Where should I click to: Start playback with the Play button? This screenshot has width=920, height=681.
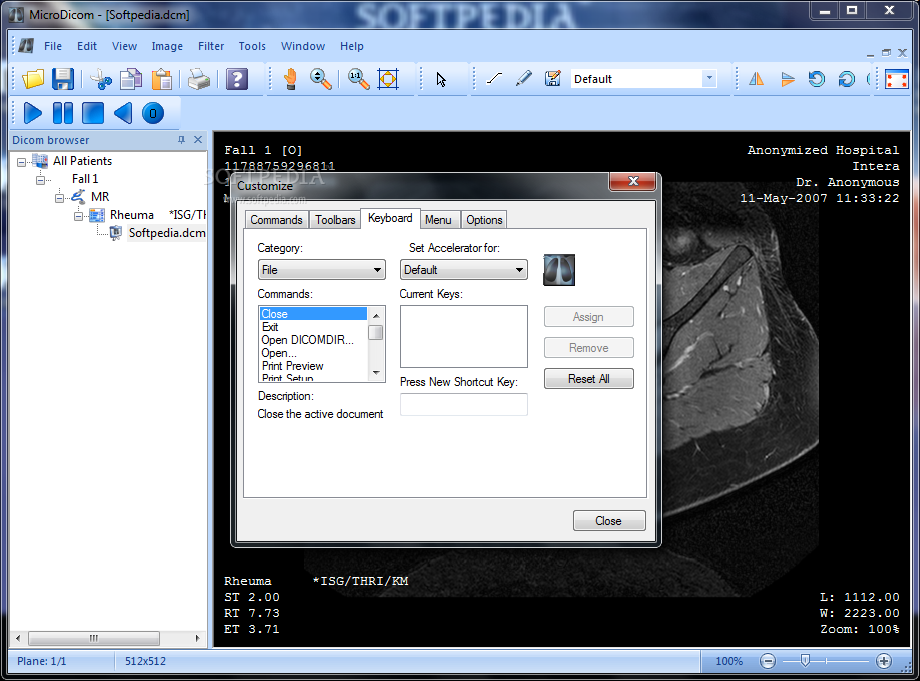33,113
